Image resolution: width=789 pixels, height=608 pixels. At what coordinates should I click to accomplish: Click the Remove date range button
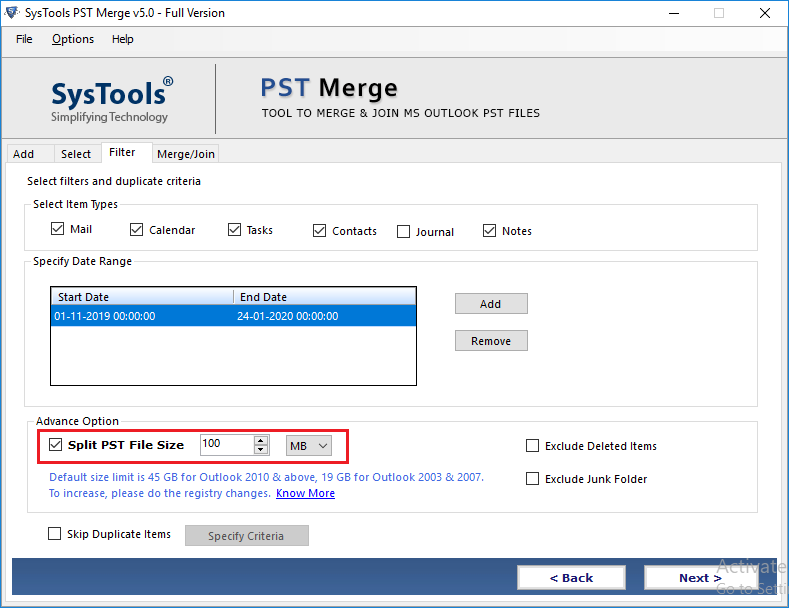tap(491, 341)
